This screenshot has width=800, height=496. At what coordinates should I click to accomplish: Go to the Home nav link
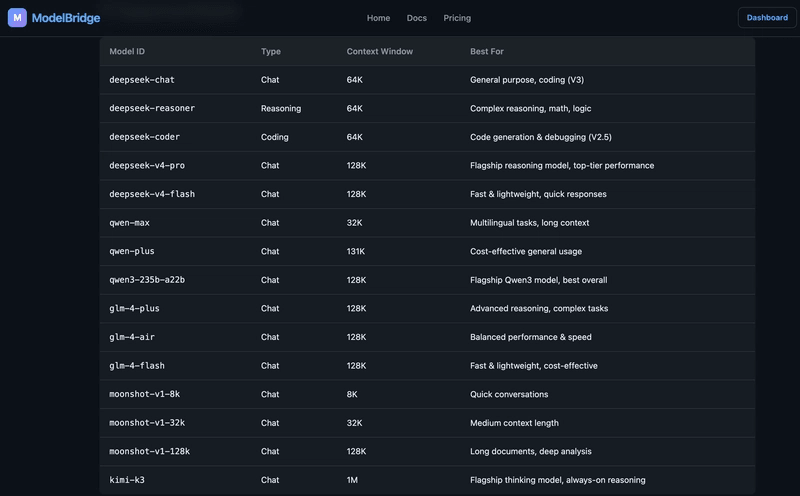click(378, 18)
